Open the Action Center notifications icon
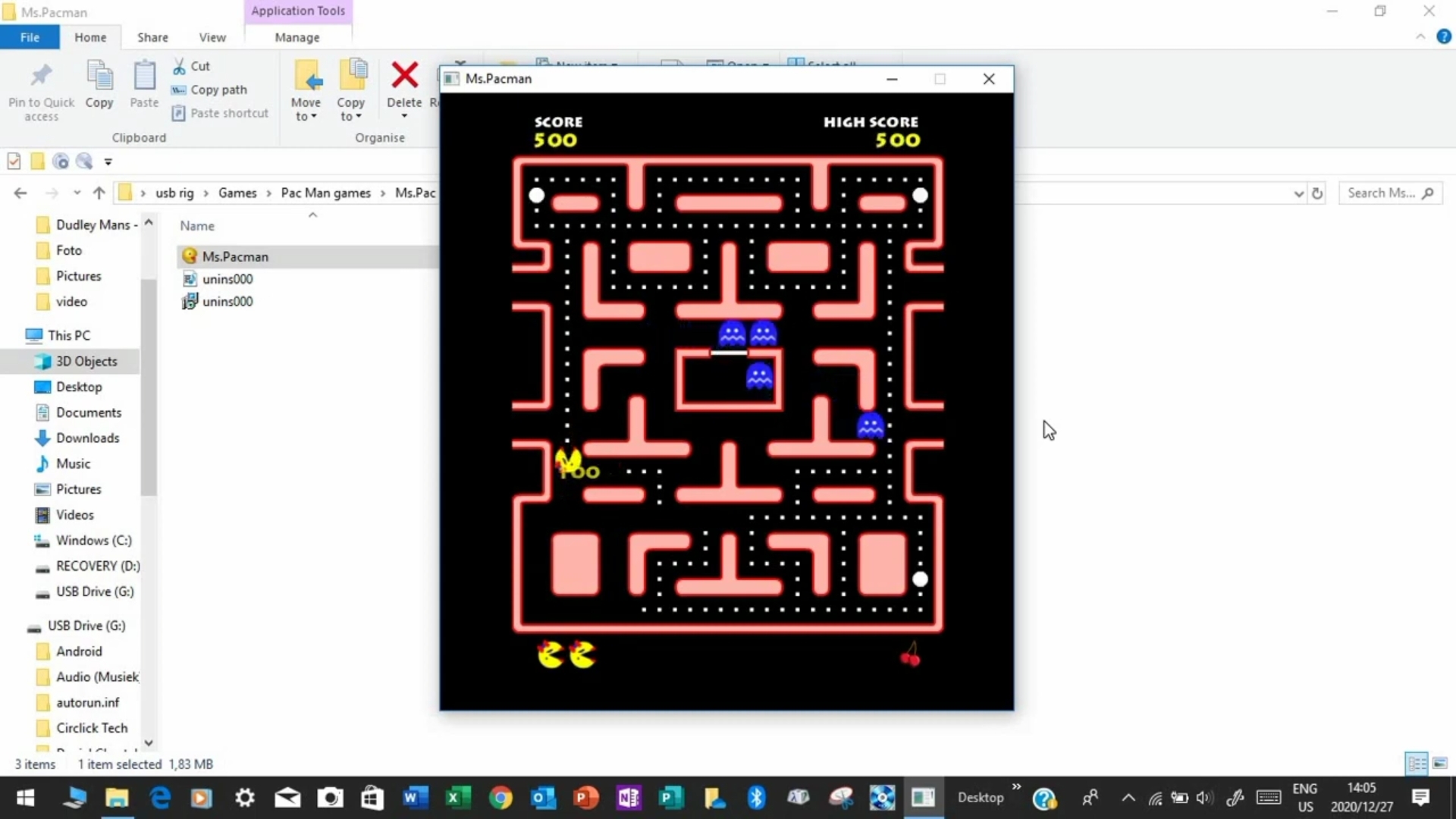This screenshot has width=1456, height=819. (x=1420, y=798)
